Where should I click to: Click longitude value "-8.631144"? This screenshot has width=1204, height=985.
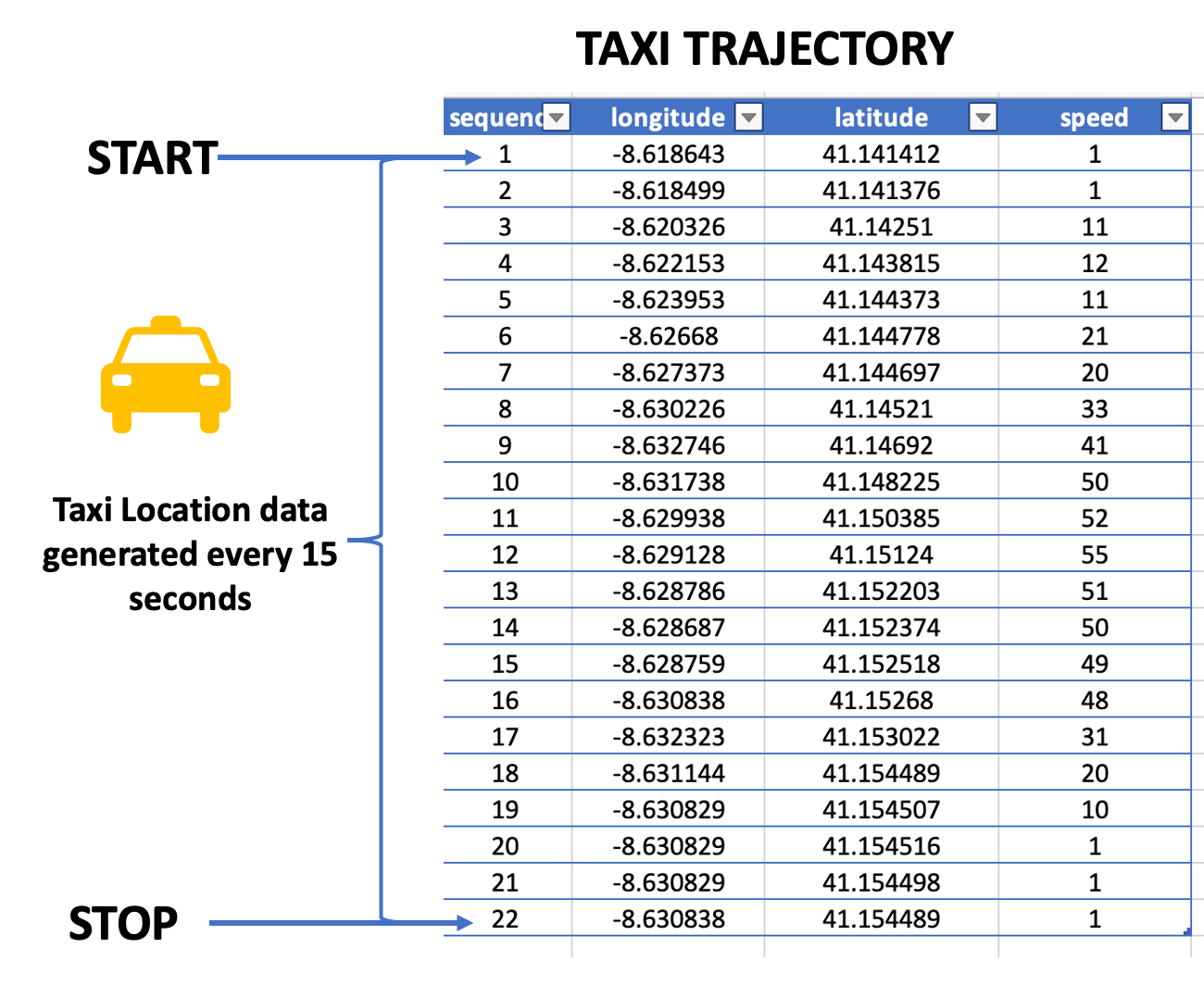(x=668, y=773)
